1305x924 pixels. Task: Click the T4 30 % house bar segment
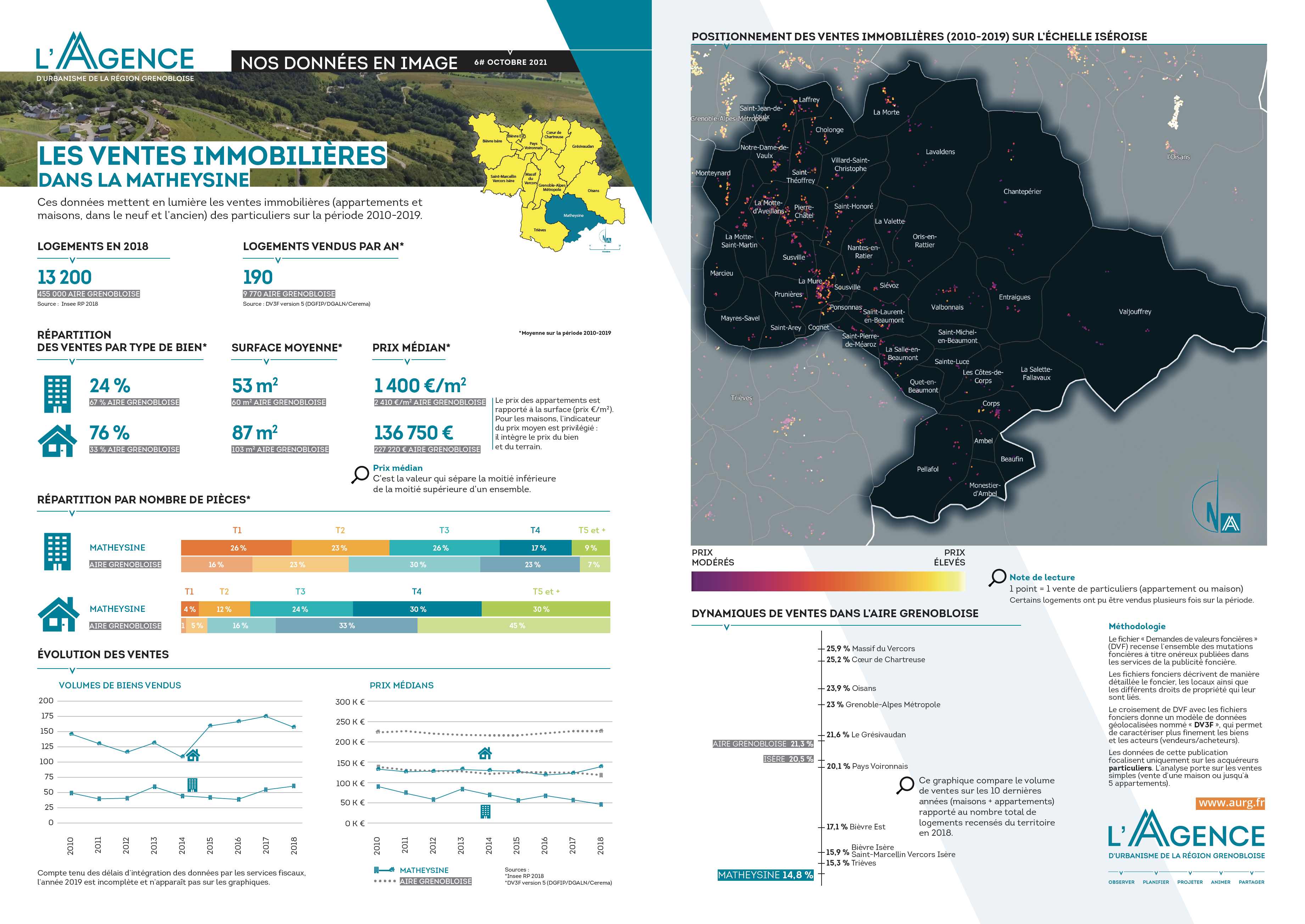(x=417, y=609)
